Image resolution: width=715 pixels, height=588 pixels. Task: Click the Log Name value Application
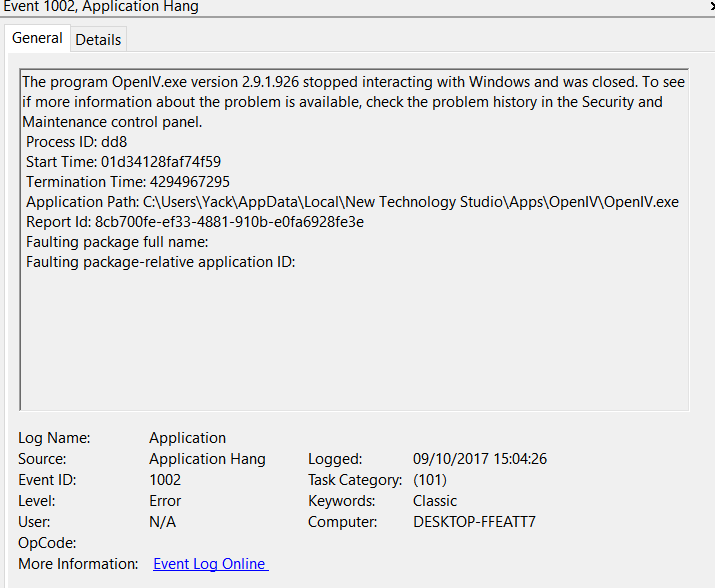point(187,438)
